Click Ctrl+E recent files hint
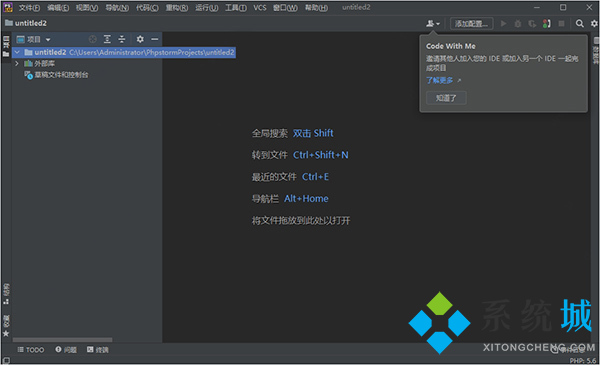This screenshot has height=365, width=600. (x=315, y=177)
